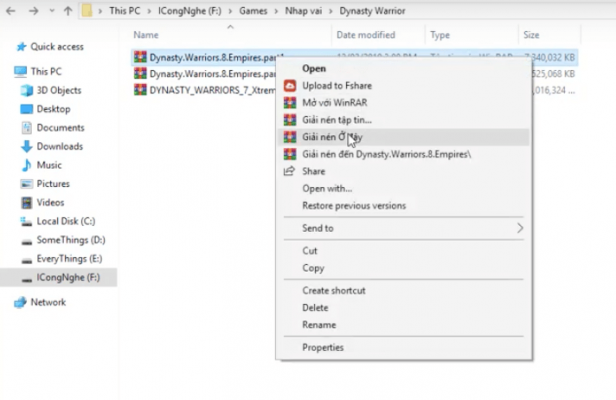Click the WinRAR icon beside 'Giải nén Ở đây'
The height and width of the screenshot is (400, 616).
[x=290, y=137]
